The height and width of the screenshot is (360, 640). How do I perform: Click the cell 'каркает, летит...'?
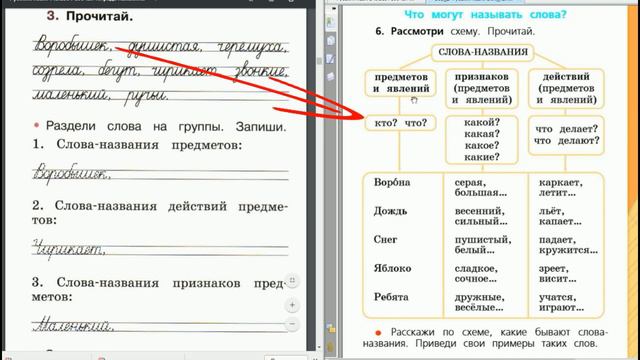pyautogui.click(x=561, y=188)
